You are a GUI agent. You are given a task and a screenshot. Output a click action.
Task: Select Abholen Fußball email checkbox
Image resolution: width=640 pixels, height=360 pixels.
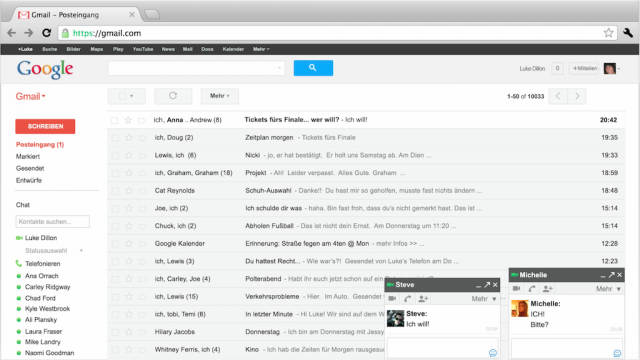pyautogui.click(x=115, y=226)
